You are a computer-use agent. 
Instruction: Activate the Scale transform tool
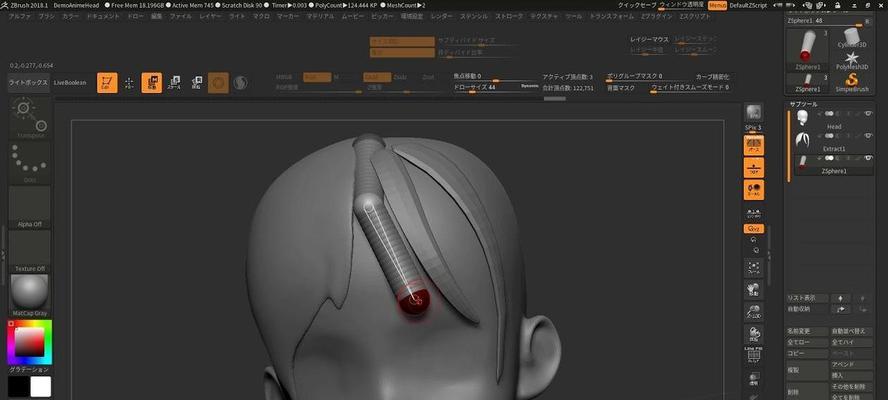click(x=174, y=83)
